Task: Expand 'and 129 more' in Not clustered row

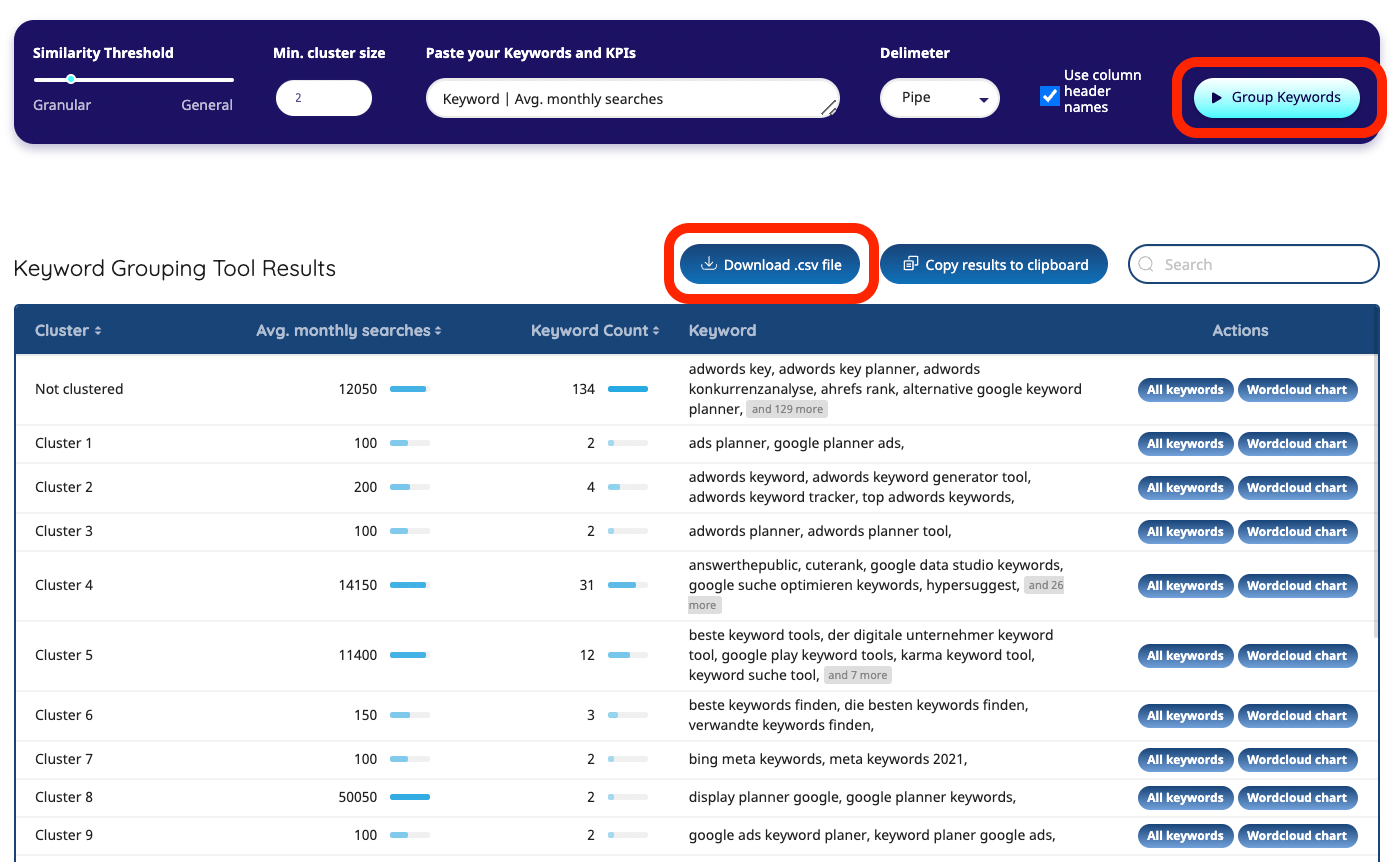Action: (x=787, y=409)
